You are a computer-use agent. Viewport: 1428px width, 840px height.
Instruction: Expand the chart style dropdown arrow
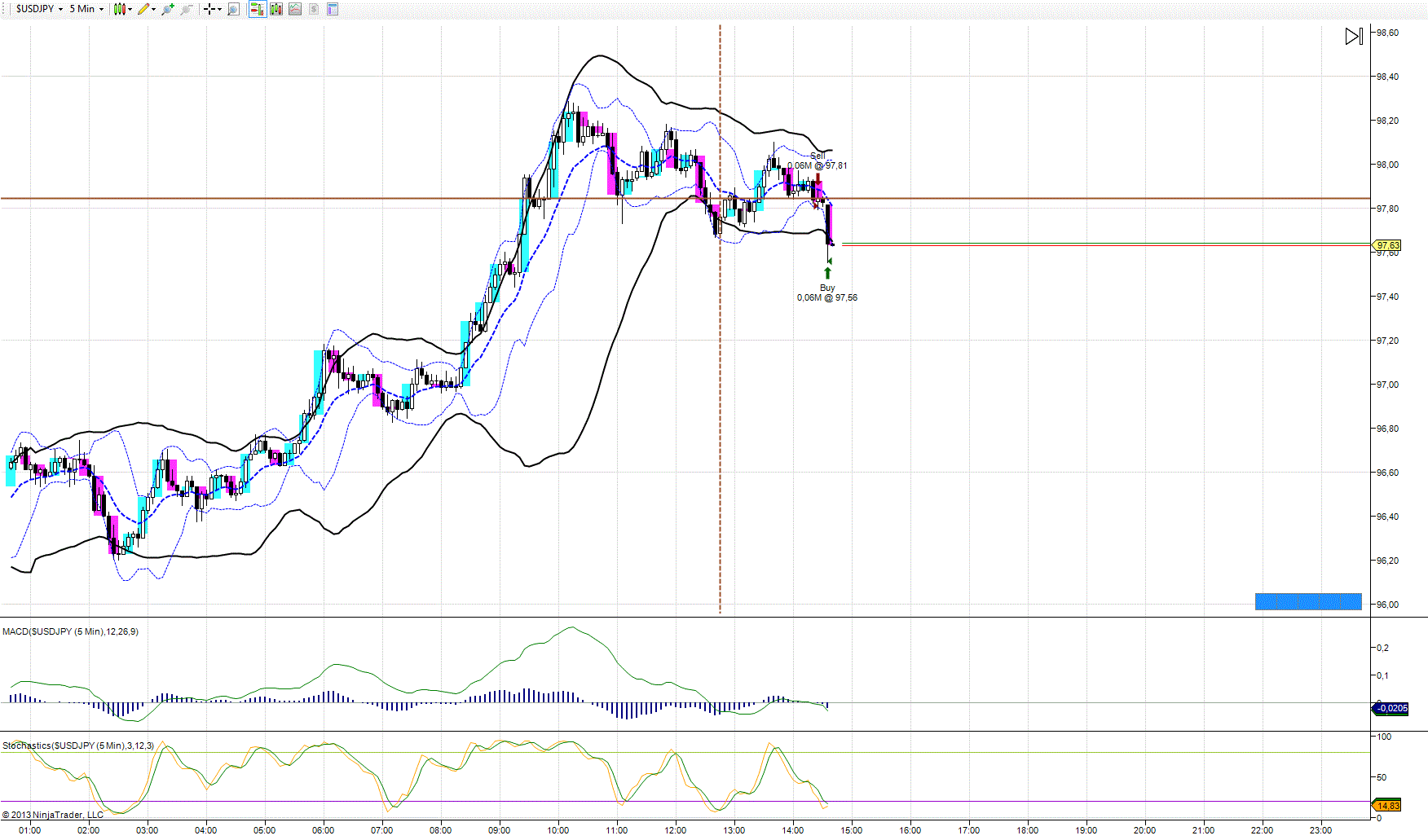(130, 9)
